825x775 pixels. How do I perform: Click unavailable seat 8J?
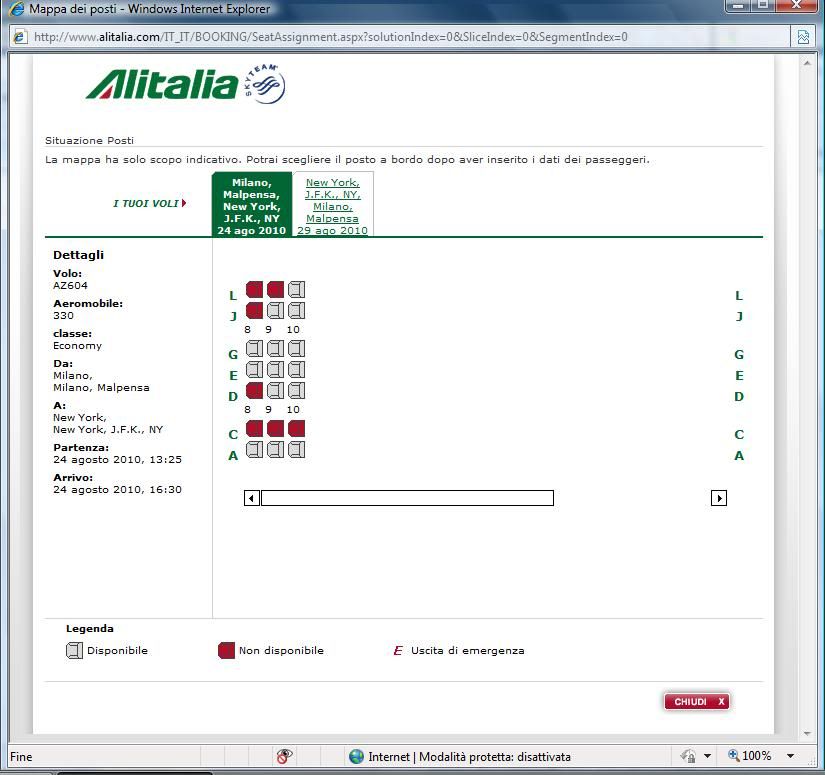click(x=255, y=310)
